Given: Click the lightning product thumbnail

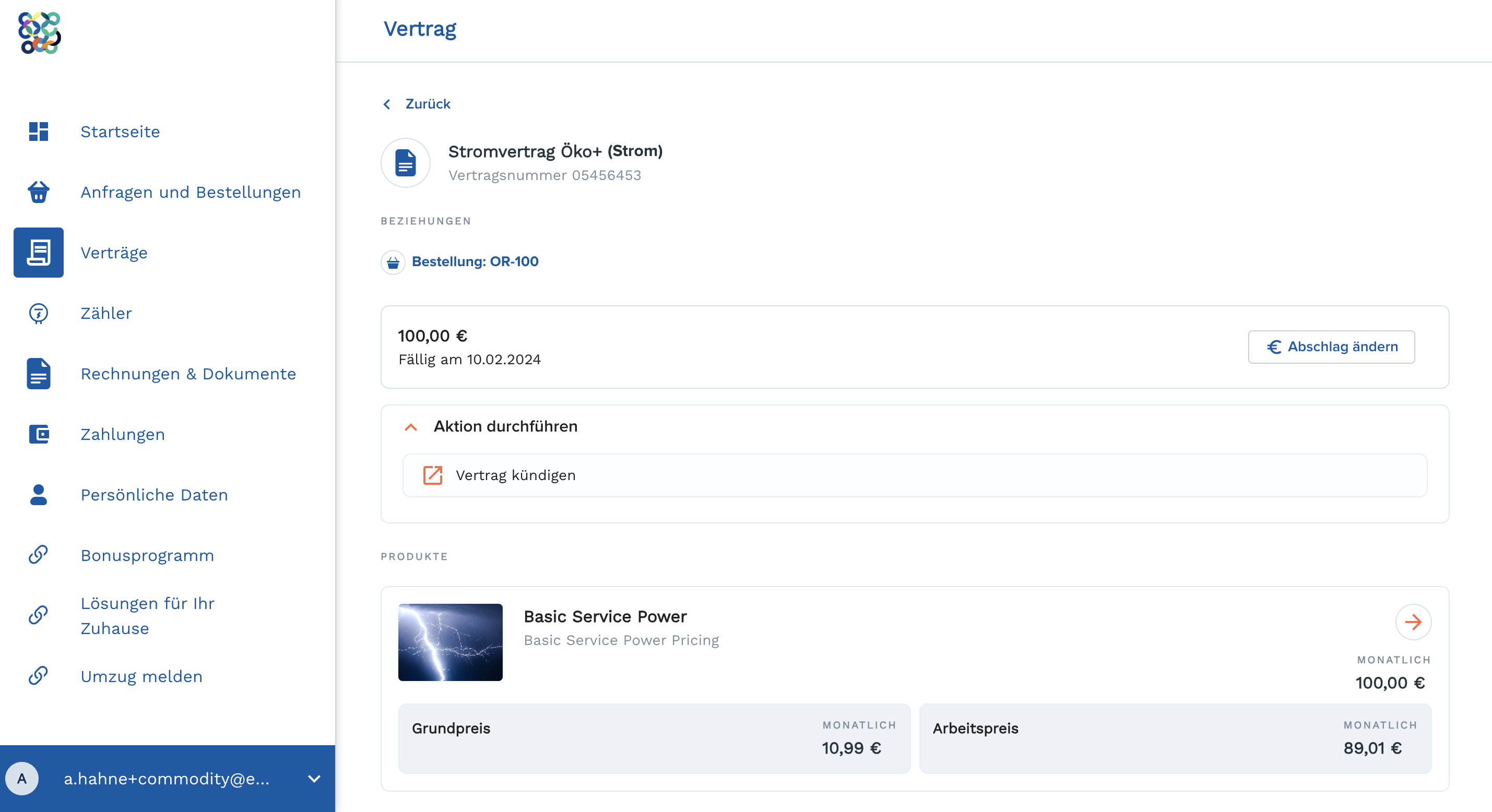Looking at the screenshot, I should point(450,642).
